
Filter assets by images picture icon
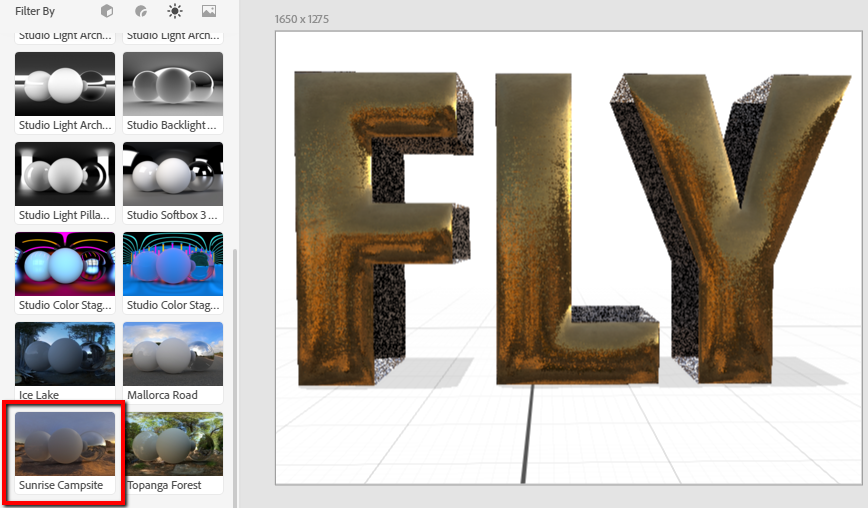(208, 11)
